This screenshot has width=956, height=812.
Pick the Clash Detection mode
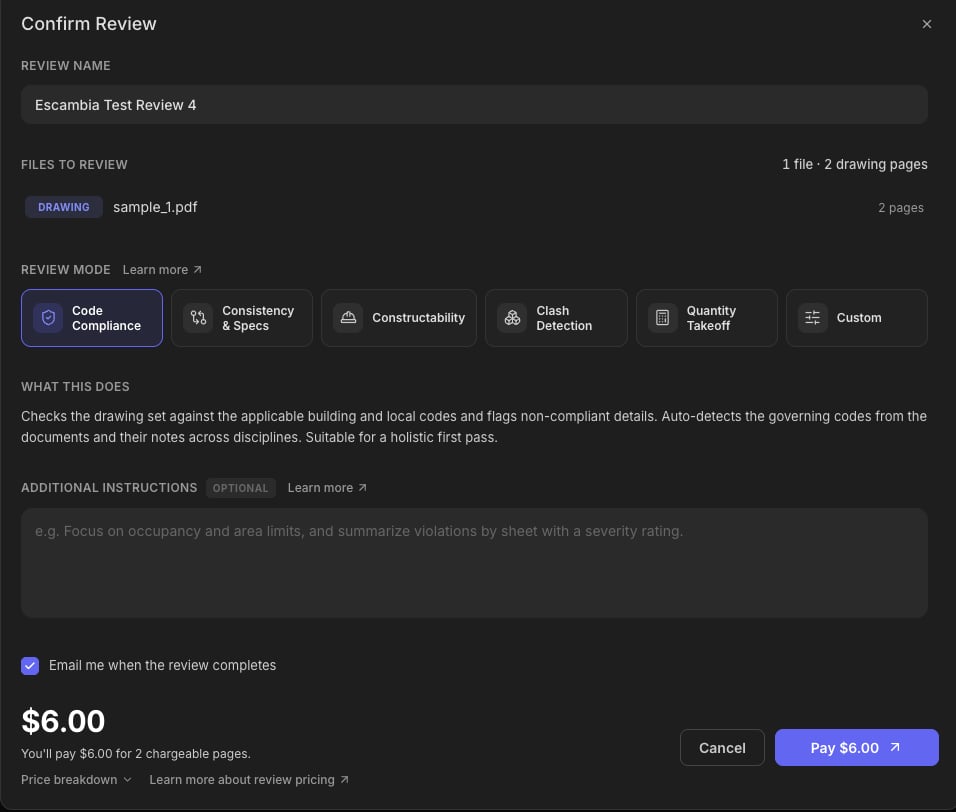coord(556,318)
